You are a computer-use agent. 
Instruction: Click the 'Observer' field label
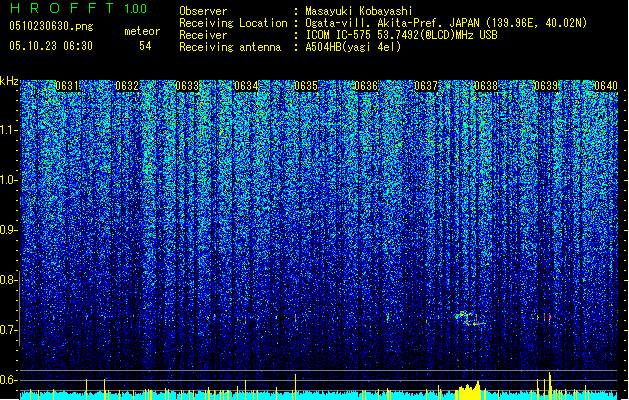tap(203, 11)
